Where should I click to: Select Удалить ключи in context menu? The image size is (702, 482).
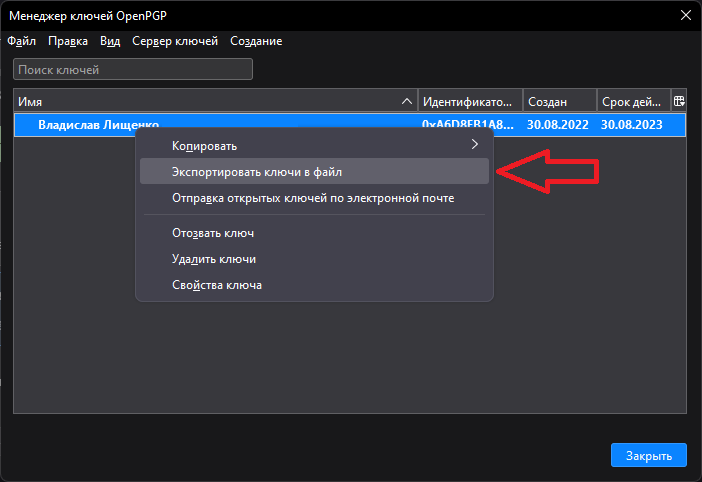pos(314,259)
